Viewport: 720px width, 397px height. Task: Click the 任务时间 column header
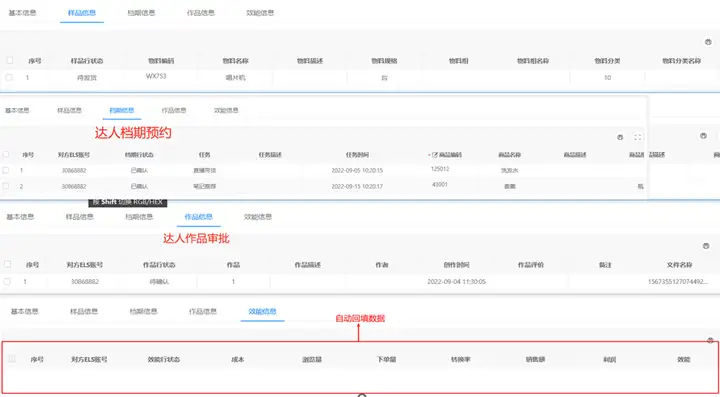(357, 155)
